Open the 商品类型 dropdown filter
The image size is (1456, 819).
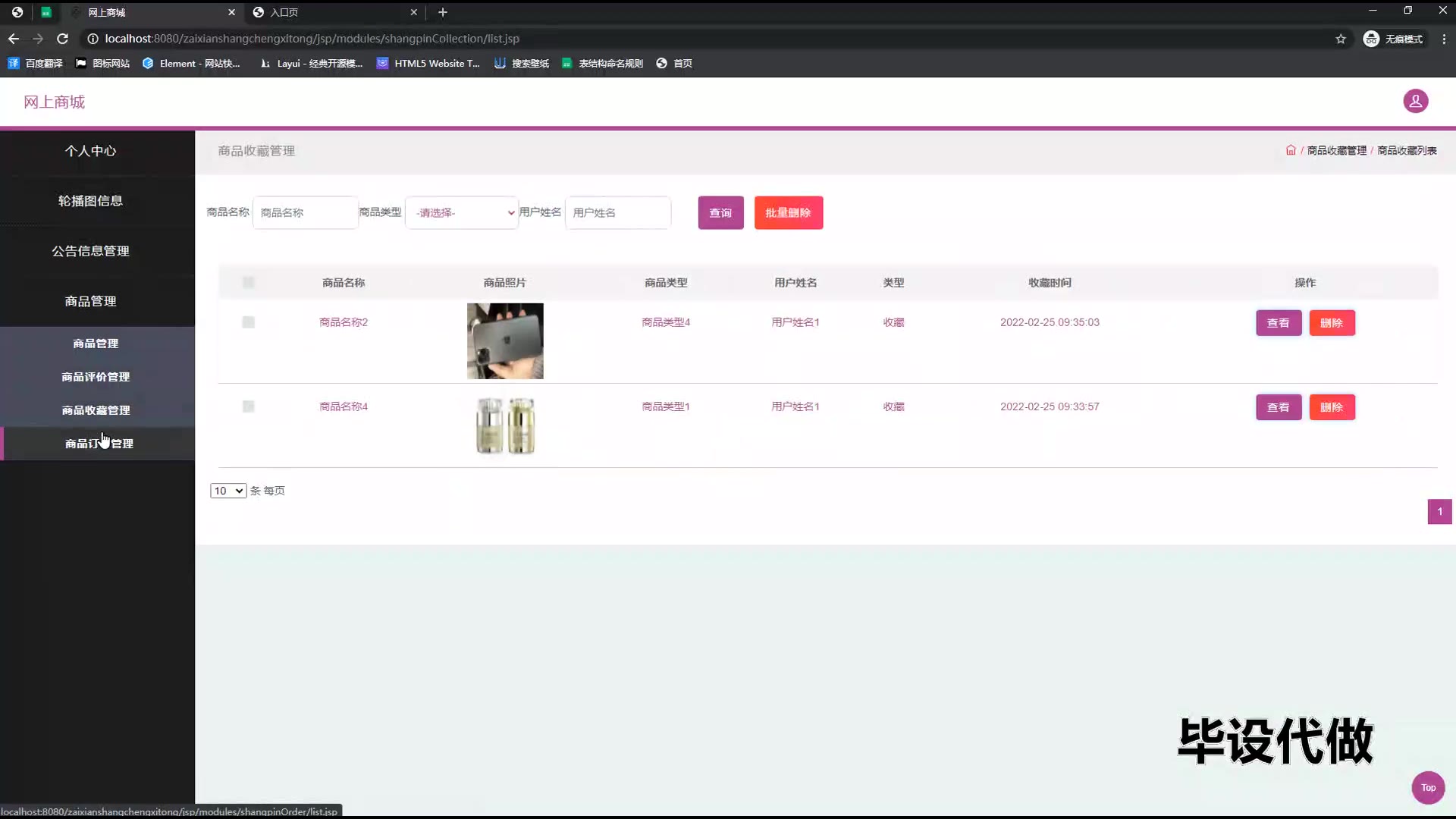point(462,212)
